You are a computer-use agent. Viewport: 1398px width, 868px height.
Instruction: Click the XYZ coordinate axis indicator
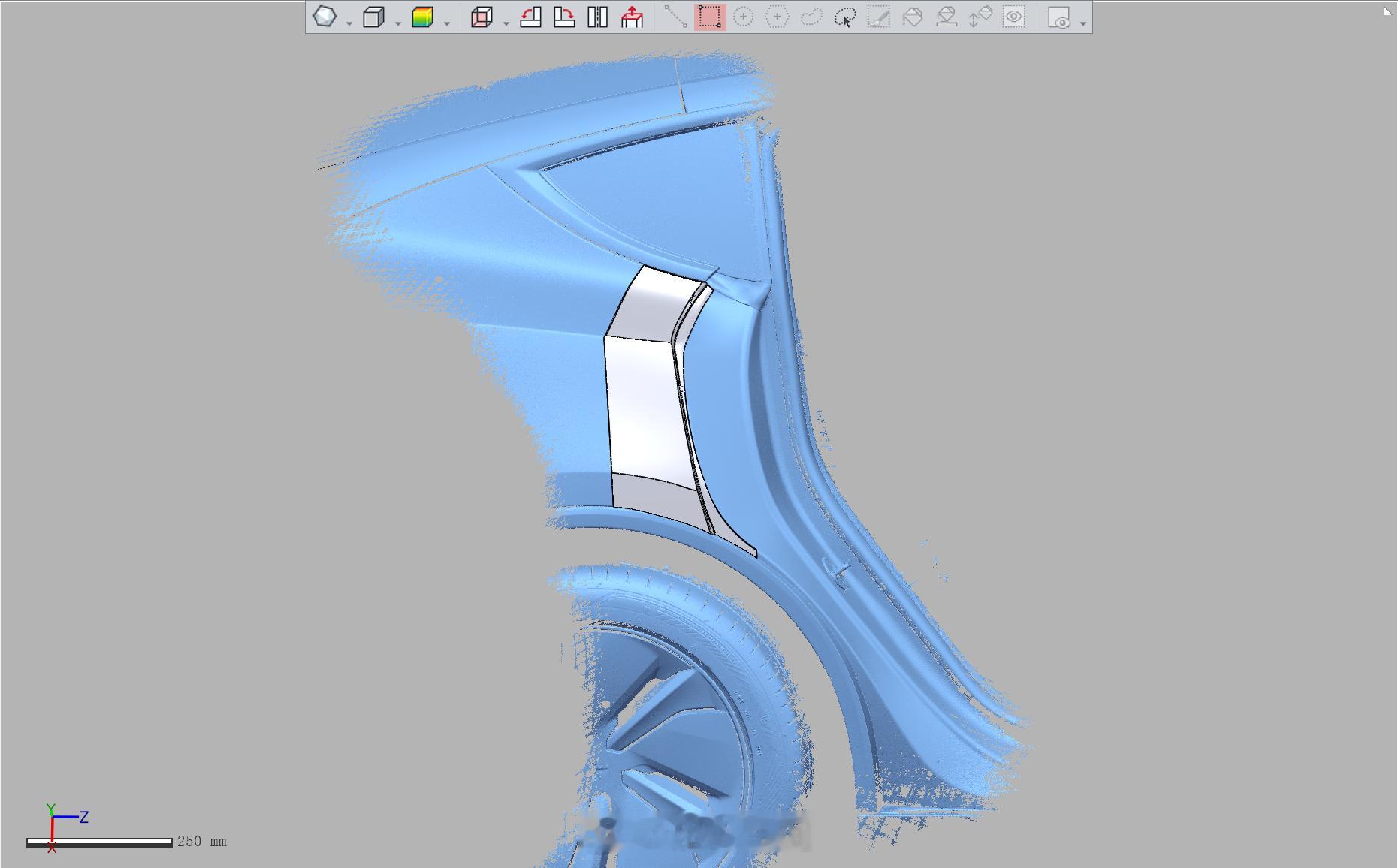coord(66,827)
